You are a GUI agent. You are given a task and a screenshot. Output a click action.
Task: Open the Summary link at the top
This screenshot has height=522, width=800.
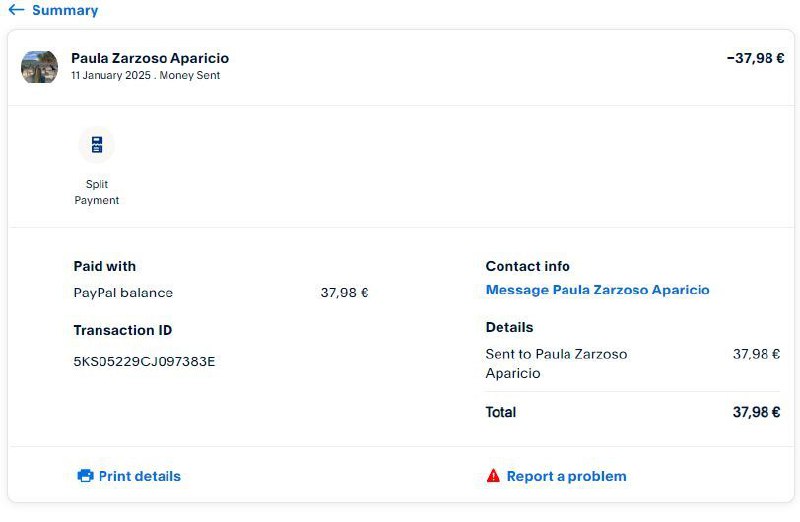tap(65, 10)
